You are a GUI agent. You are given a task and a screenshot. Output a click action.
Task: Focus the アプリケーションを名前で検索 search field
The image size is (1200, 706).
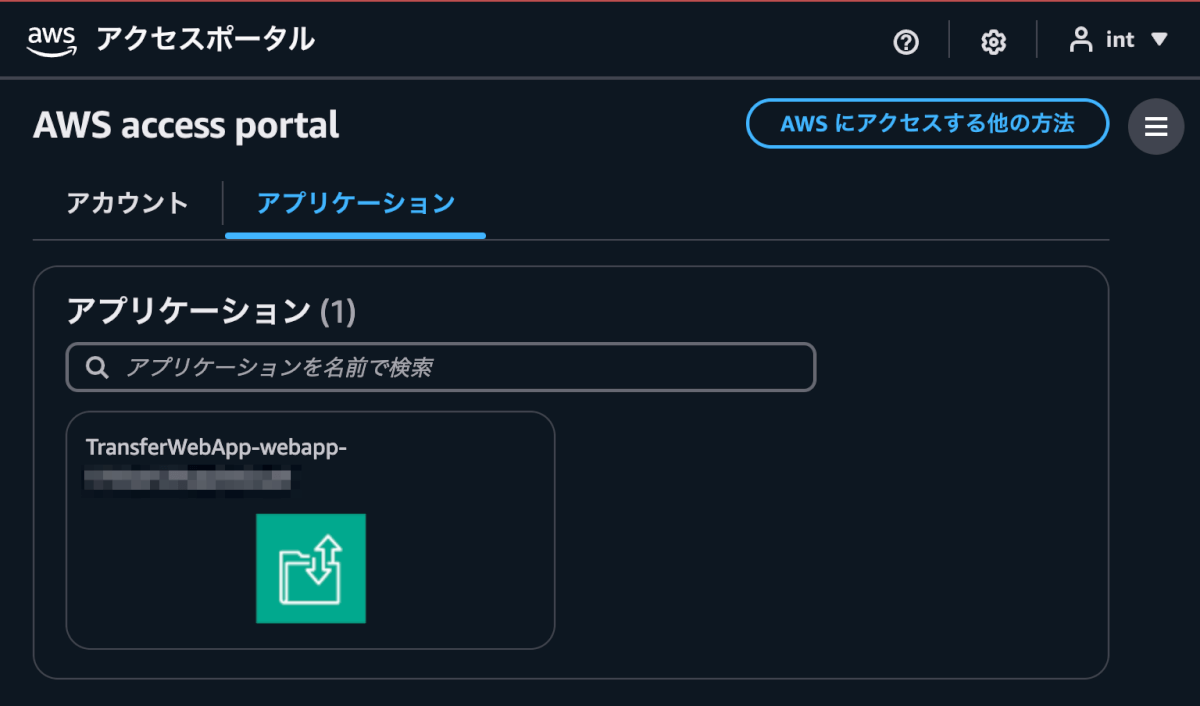point(441,367)
